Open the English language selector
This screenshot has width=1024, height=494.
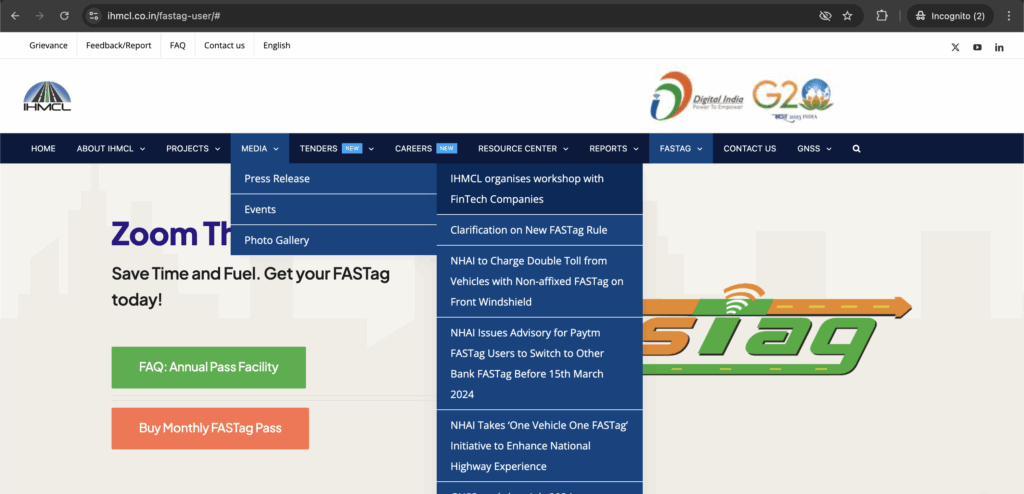(277, 46)
